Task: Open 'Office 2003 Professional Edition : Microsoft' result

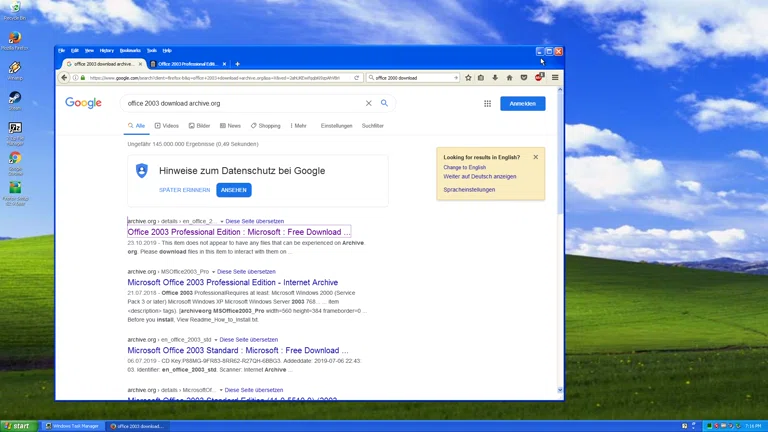Action: pos(239,232)
